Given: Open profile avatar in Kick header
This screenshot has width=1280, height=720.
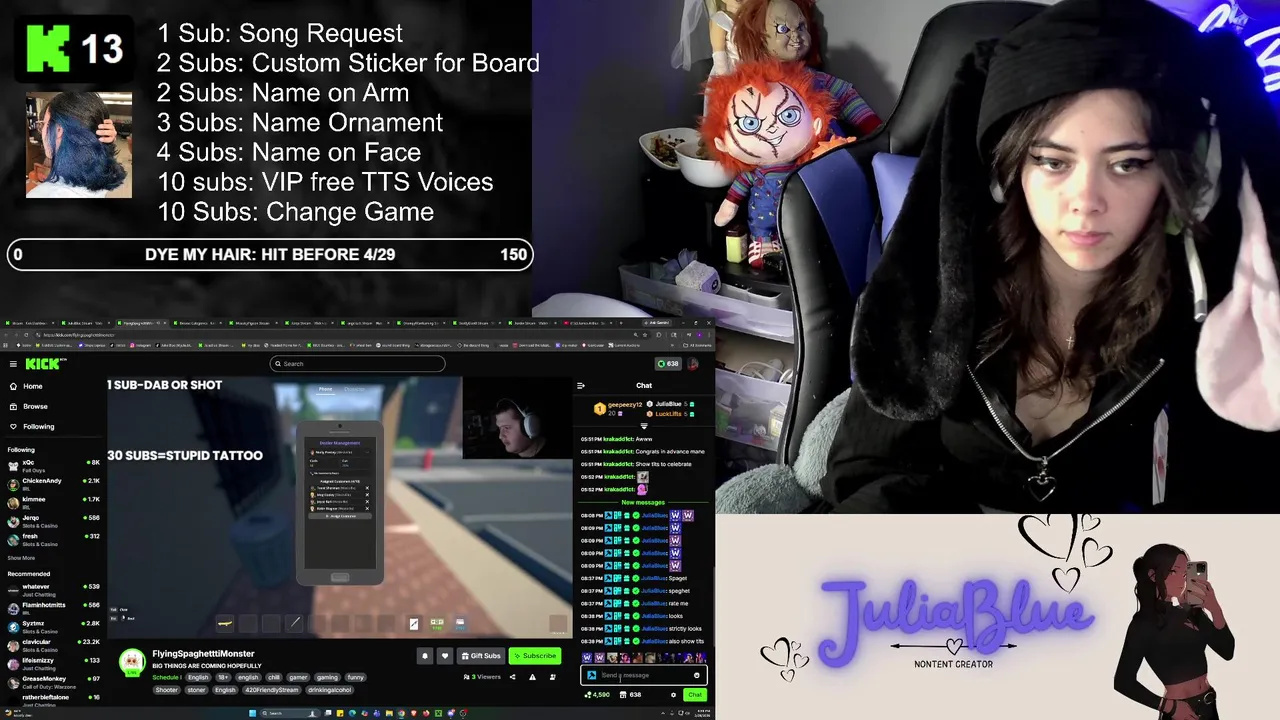Looking at the screenshot, I should point(693,364).
